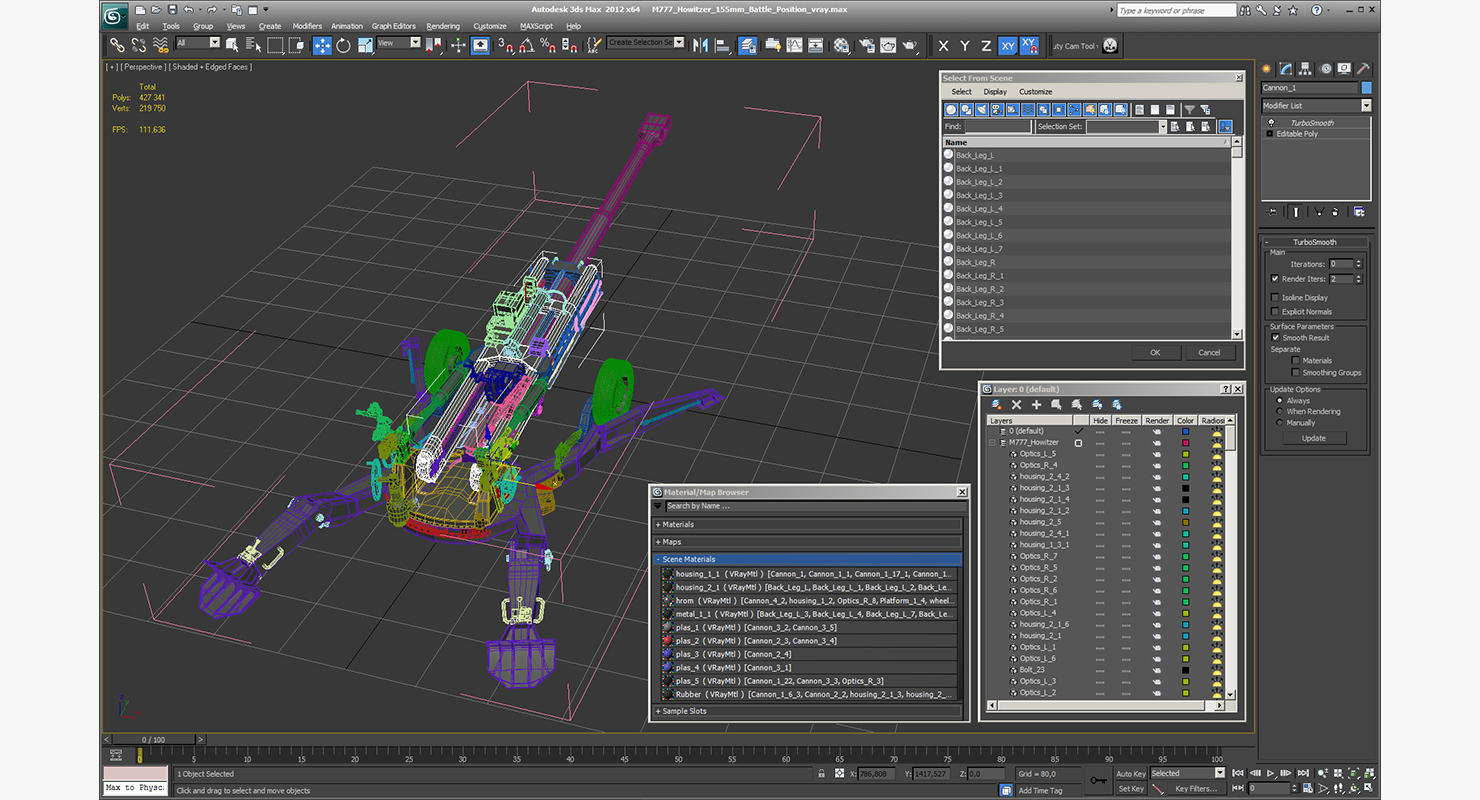
Task: Toggle Percent Snap in toolbar
Action: (x=548, y=45)
